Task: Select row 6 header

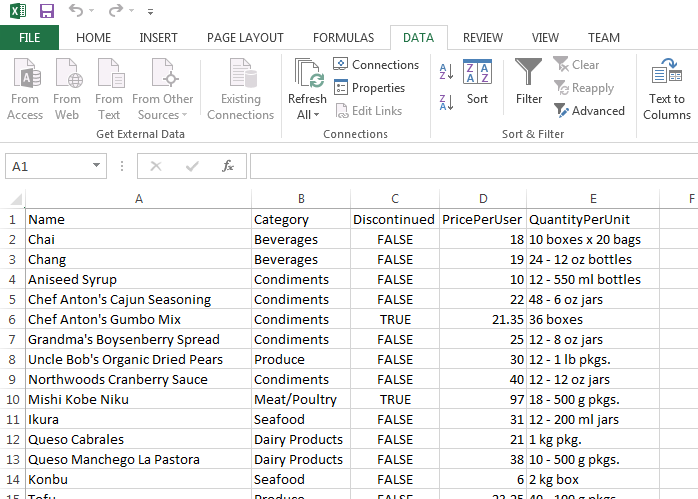Action: (12, 320)
